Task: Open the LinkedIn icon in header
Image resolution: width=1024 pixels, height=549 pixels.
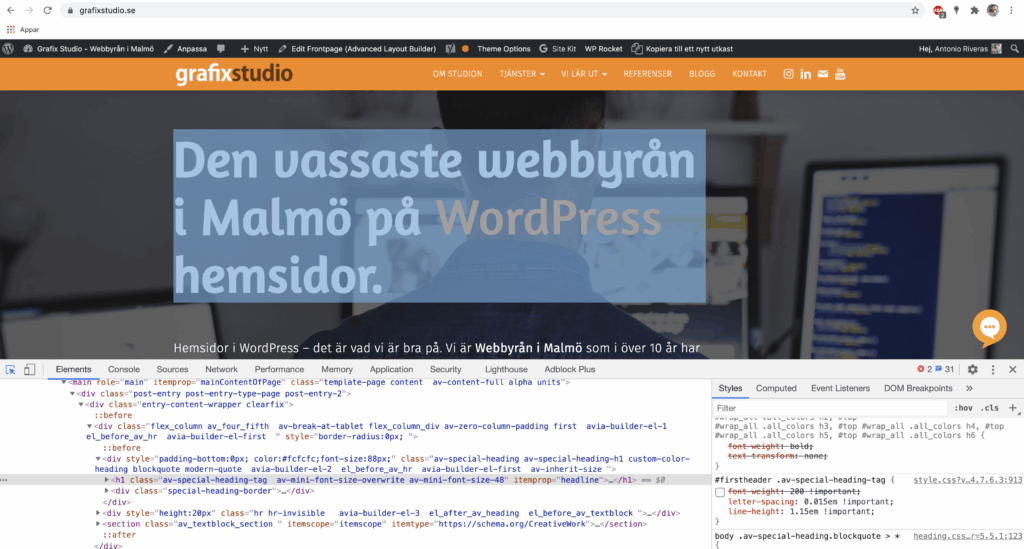Action: pos(805,74)
